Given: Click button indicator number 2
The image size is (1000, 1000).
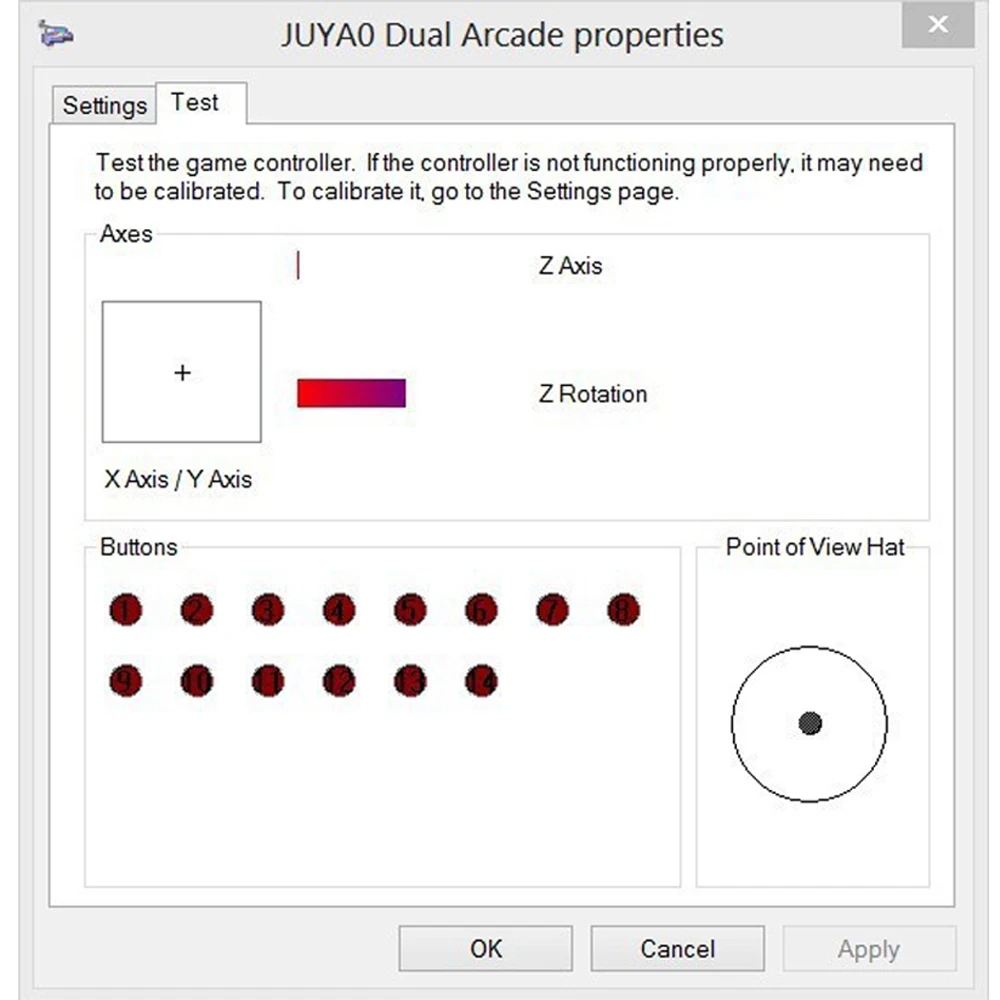Looking at the screenshot, I should pos(197,610).
